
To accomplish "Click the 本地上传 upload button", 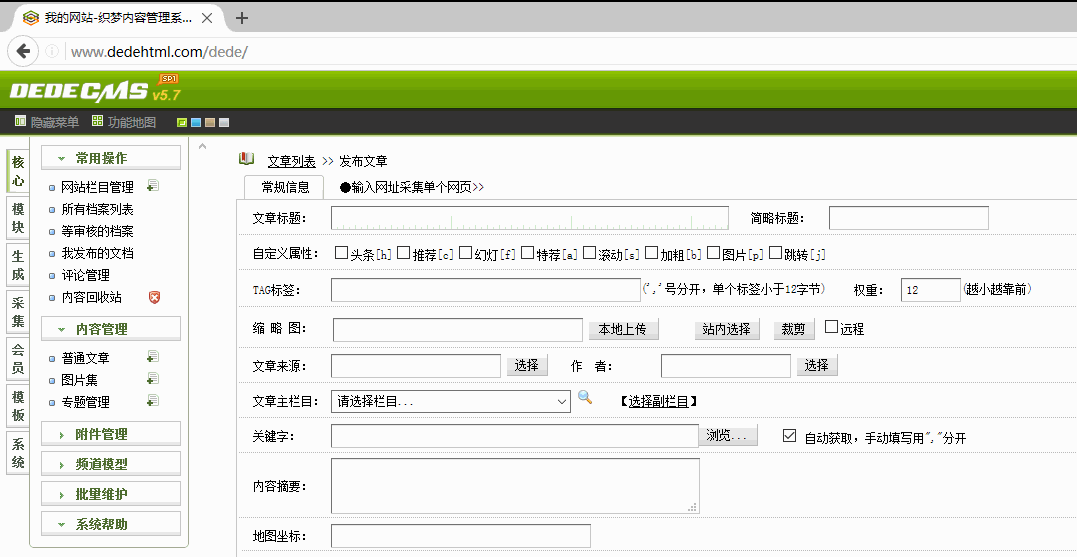I will [623, 329].
